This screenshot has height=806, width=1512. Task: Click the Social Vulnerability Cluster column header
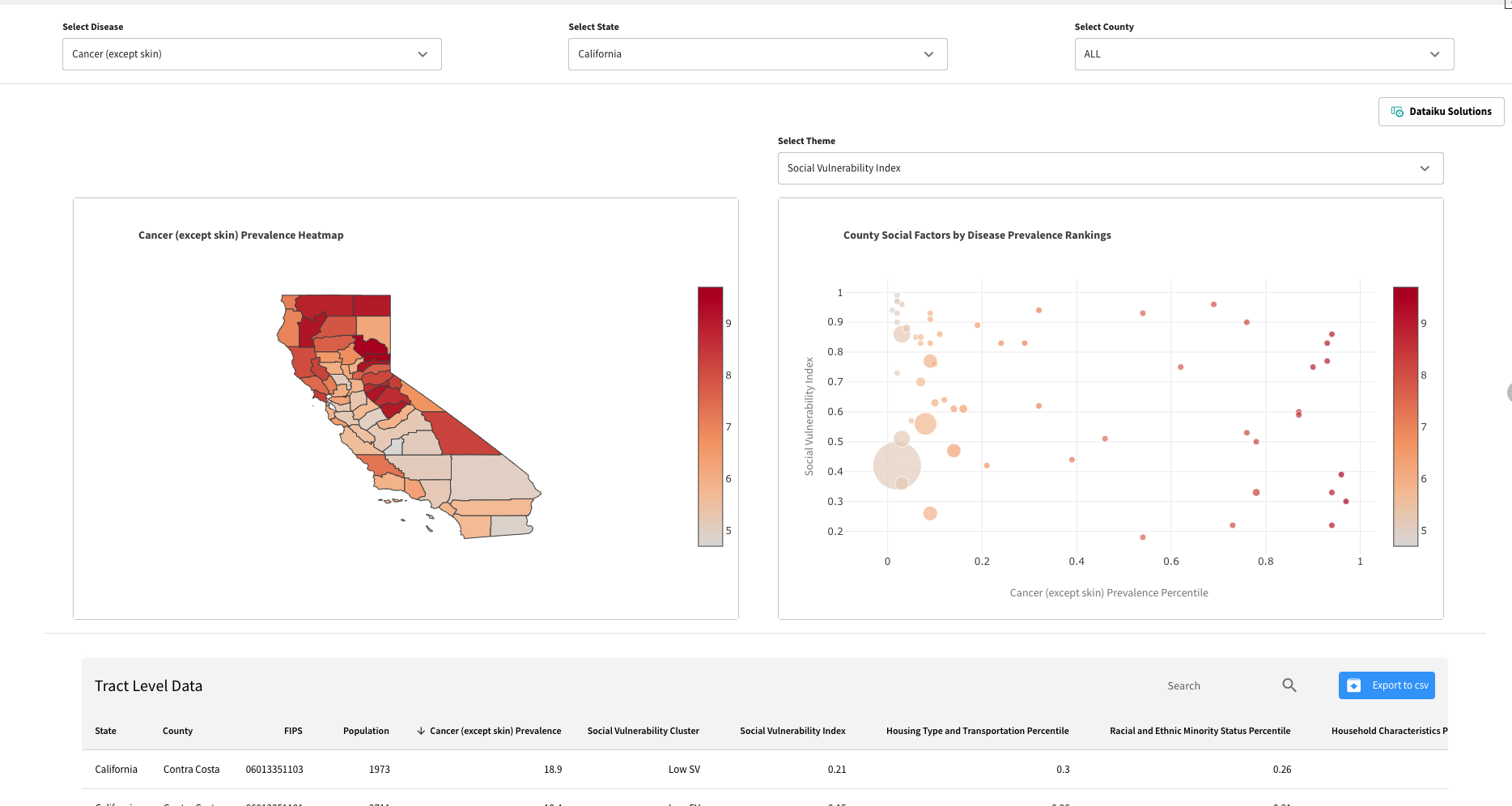[643, 730]
